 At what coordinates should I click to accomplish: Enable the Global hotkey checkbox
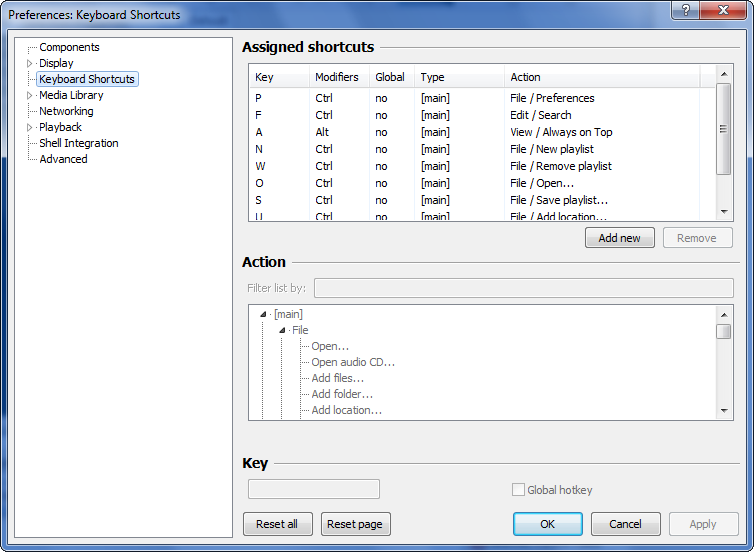518,490
